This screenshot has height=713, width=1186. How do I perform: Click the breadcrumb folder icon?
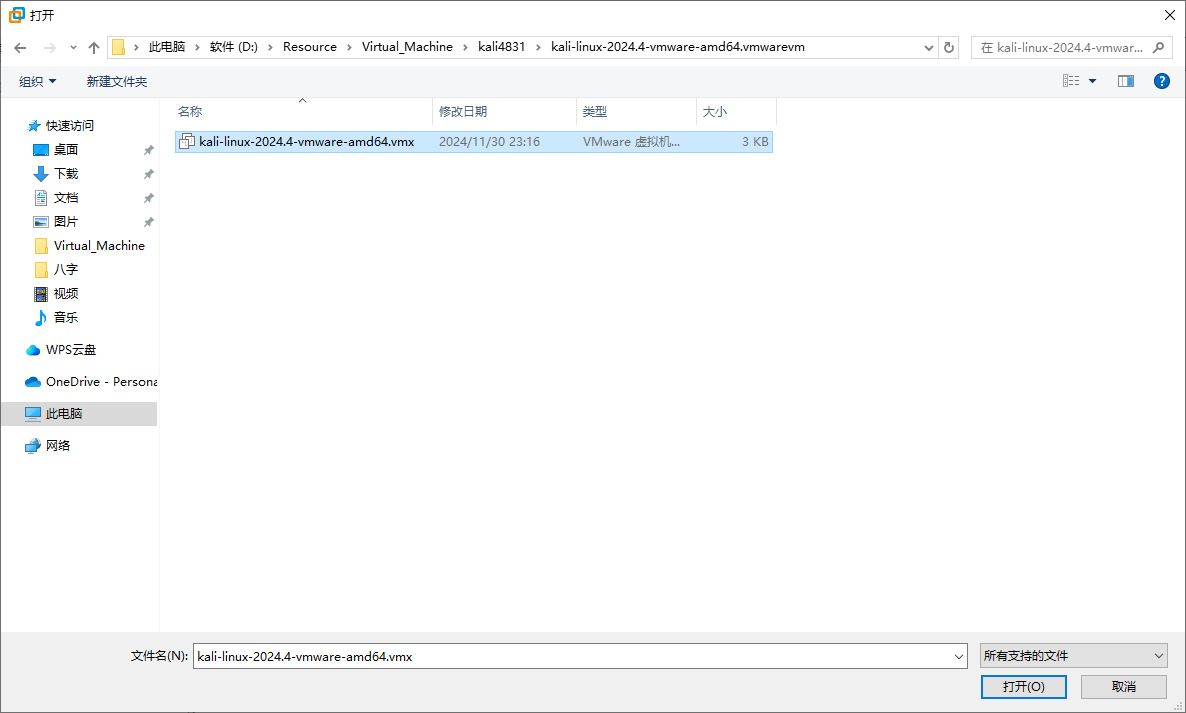(x=119, y=47)
